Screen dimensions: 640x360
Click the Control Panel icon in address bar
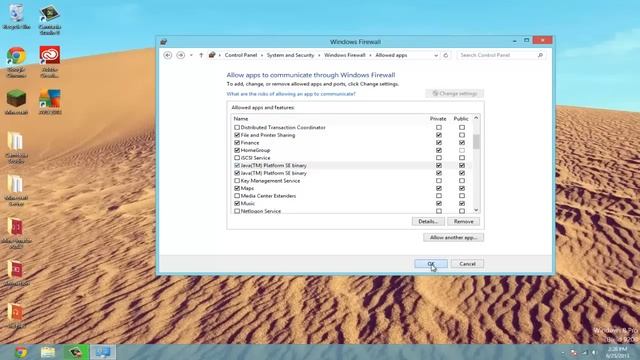click(x=212, y=55)
